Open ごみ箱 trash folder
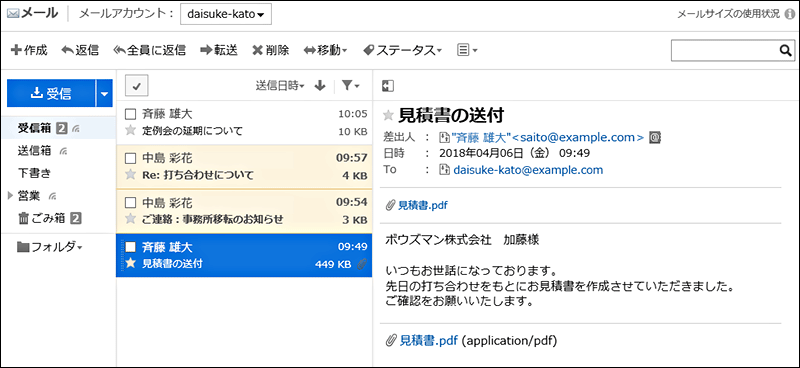This screenshot has width=800, height=368. 48,219
